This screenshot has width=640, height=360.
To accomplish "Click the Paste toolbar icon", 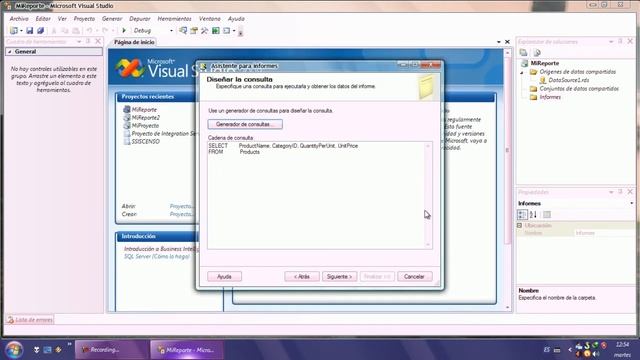I will point(76,31).
